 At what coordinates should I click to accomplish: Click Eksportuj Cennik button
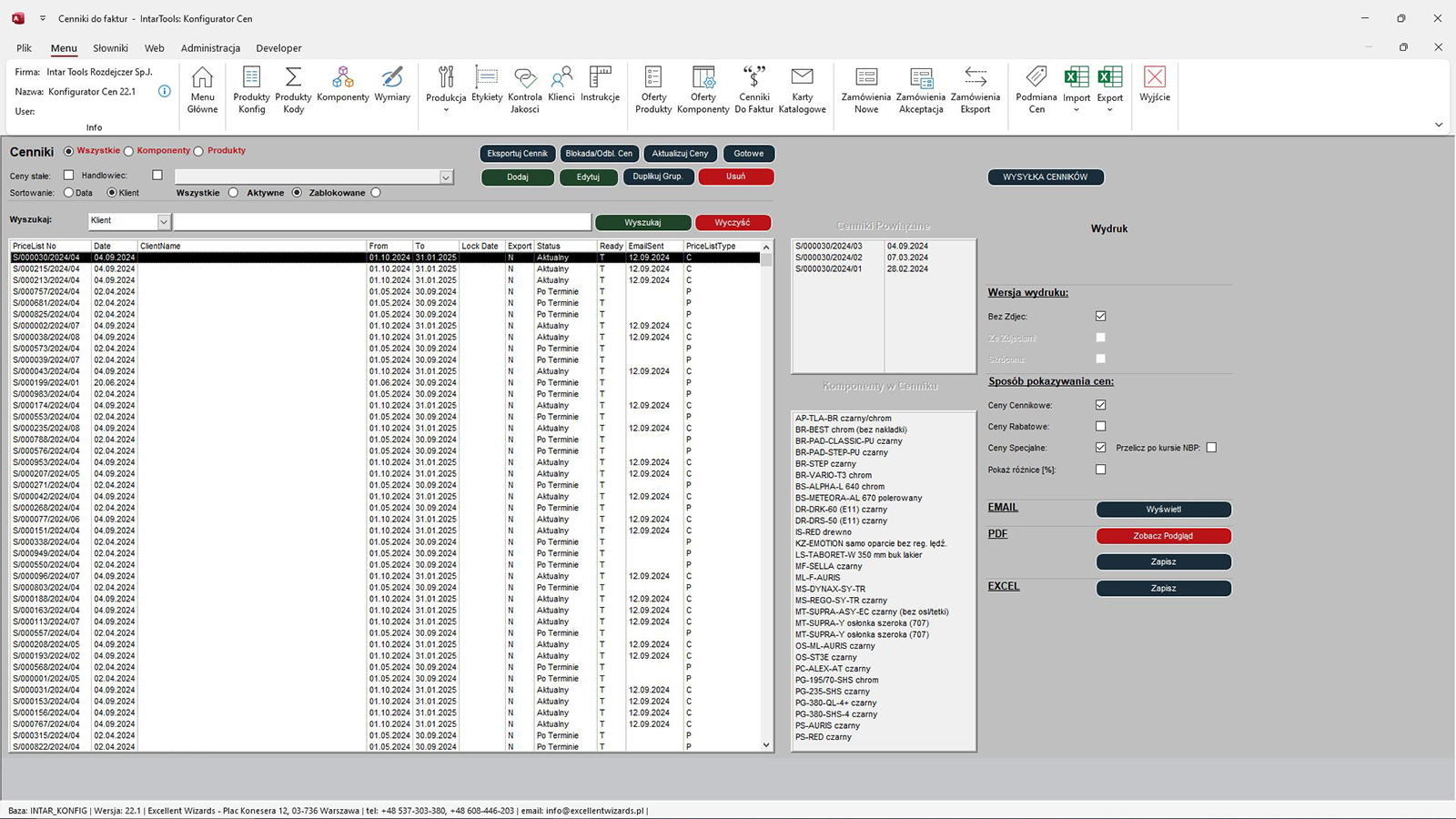[x=517, y=154]
